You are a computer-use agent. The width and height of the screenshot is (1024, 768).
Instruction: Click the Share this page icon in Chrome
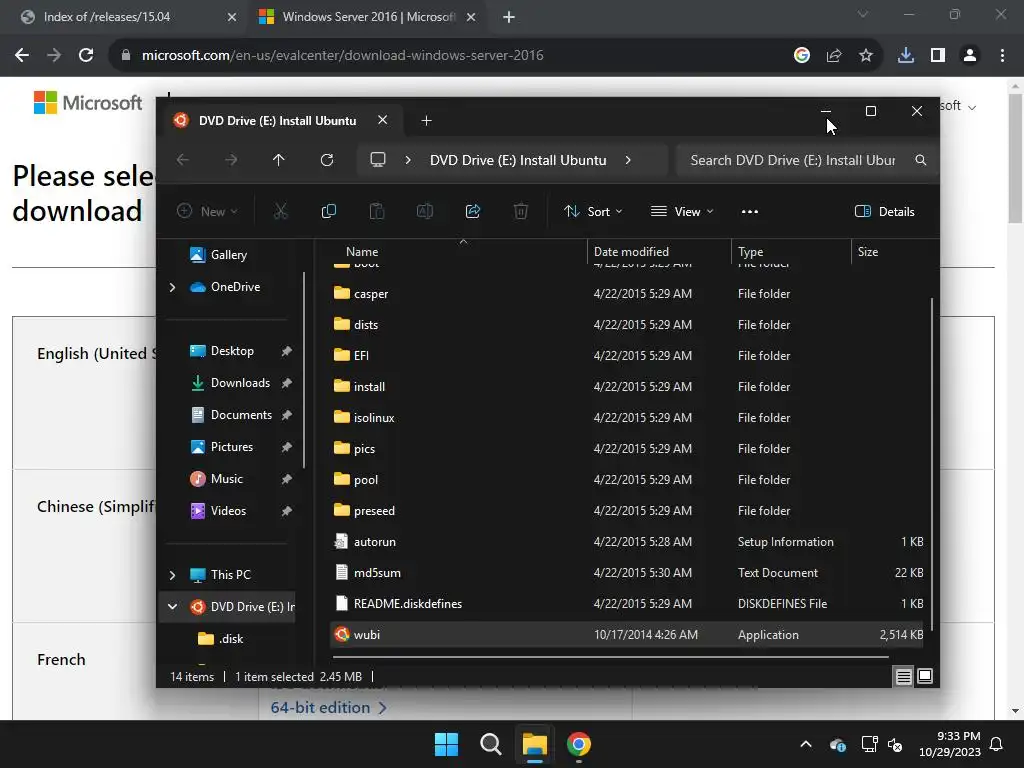click(834, 56)
